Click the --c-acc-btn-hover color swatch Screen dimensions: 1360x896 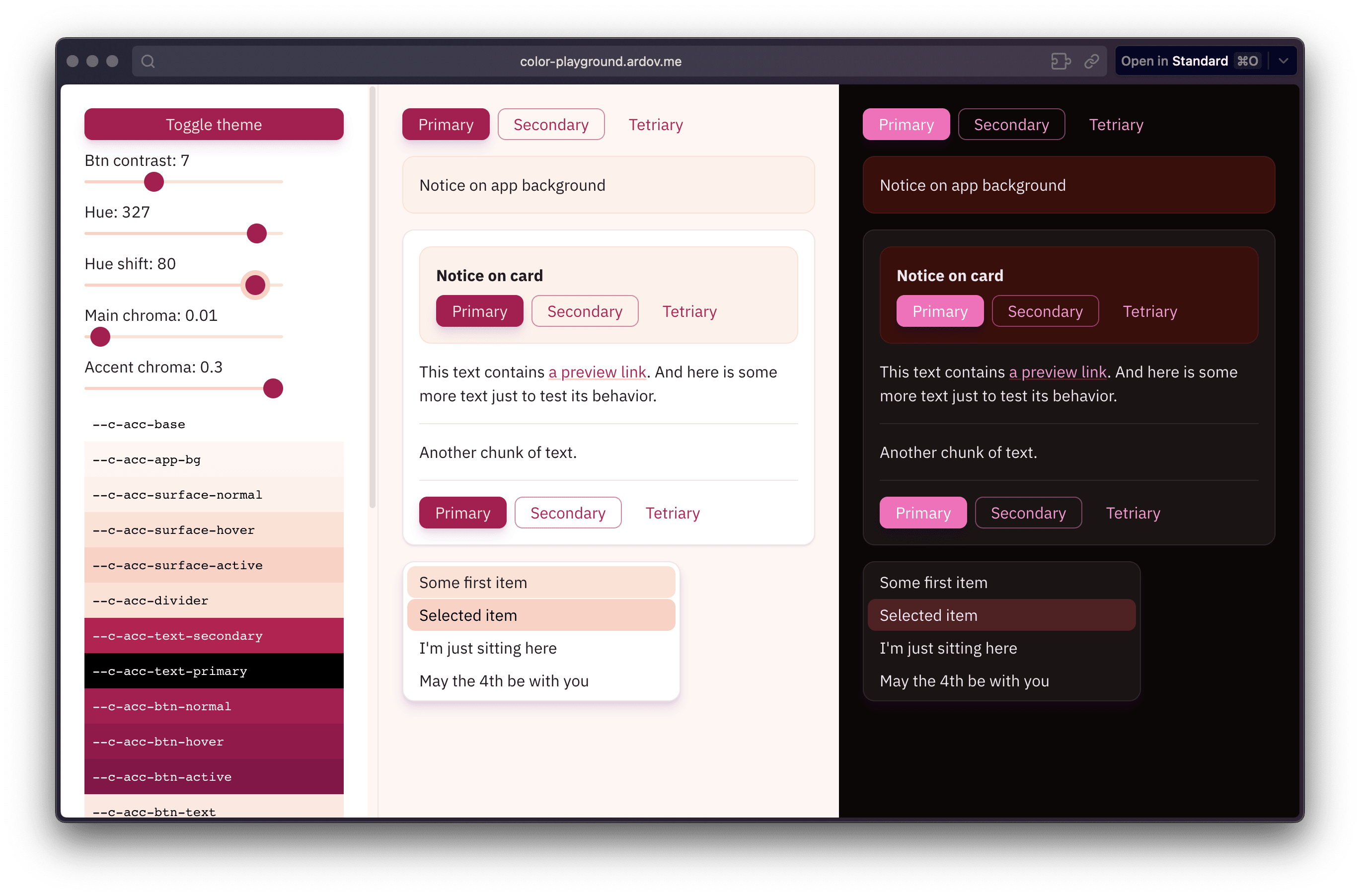[x=214, y=742]
